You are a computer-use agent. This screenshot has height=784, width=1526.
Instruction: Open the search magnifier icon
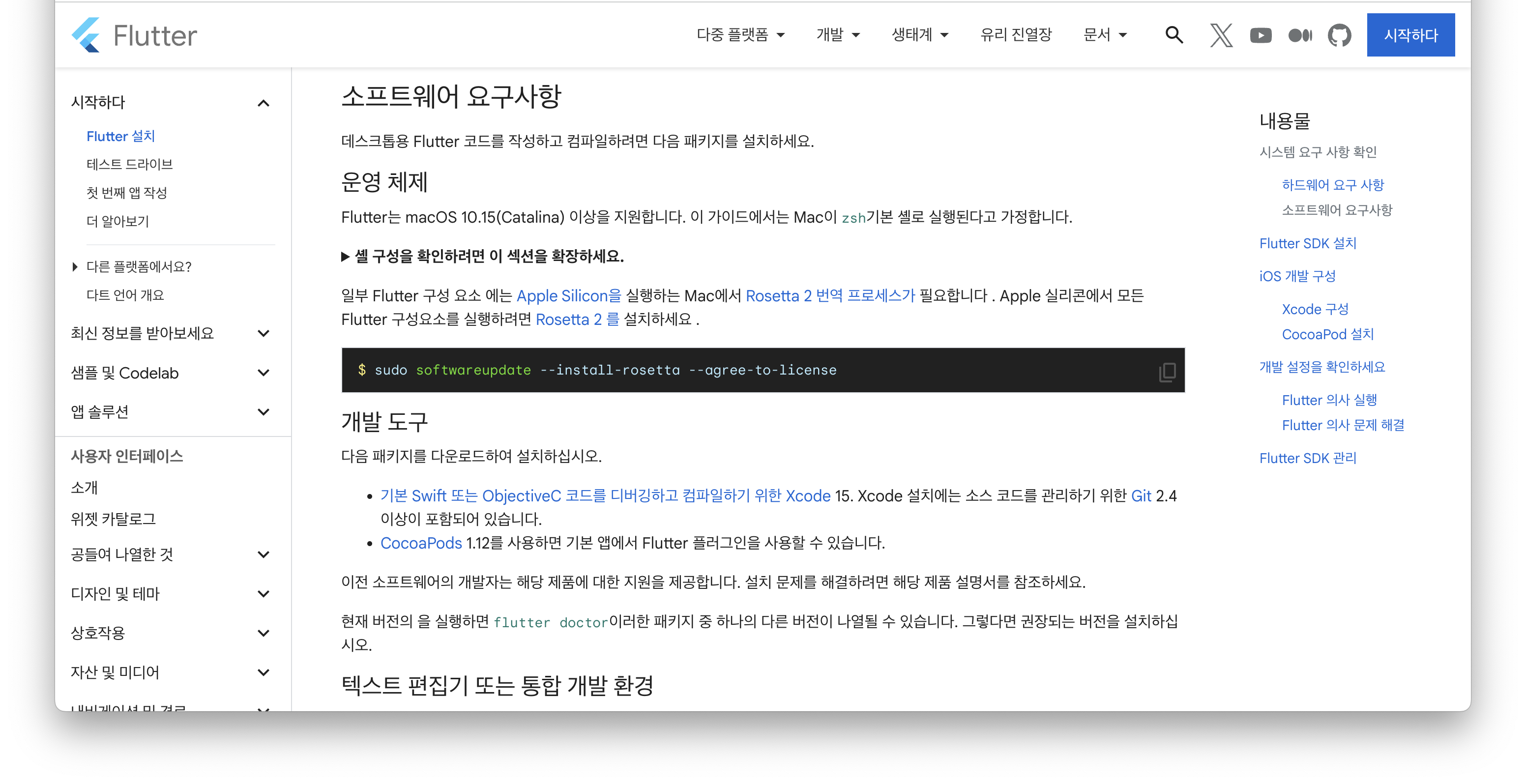(x=1174, y=35)
